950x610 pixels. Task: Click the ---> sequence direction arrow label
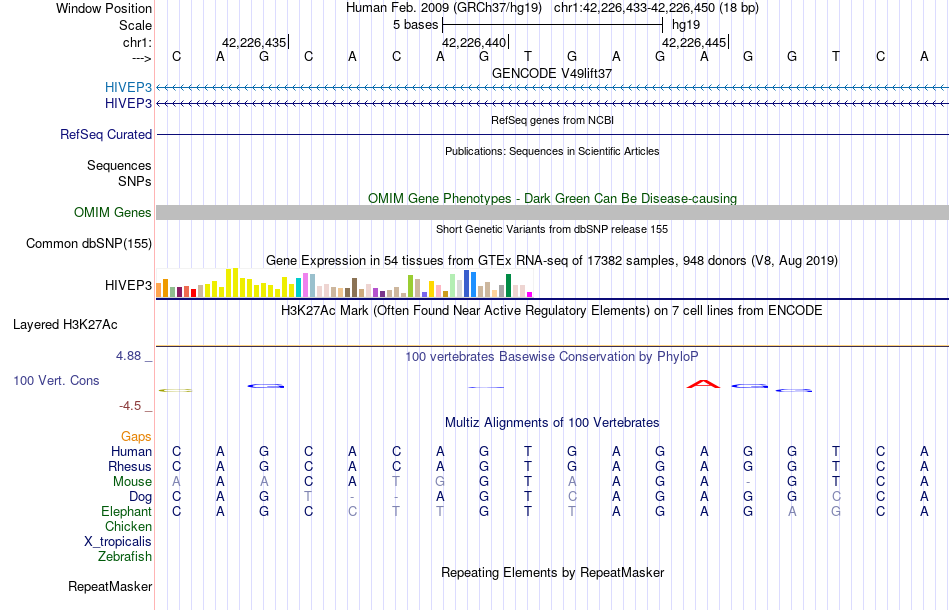[141, 58]
